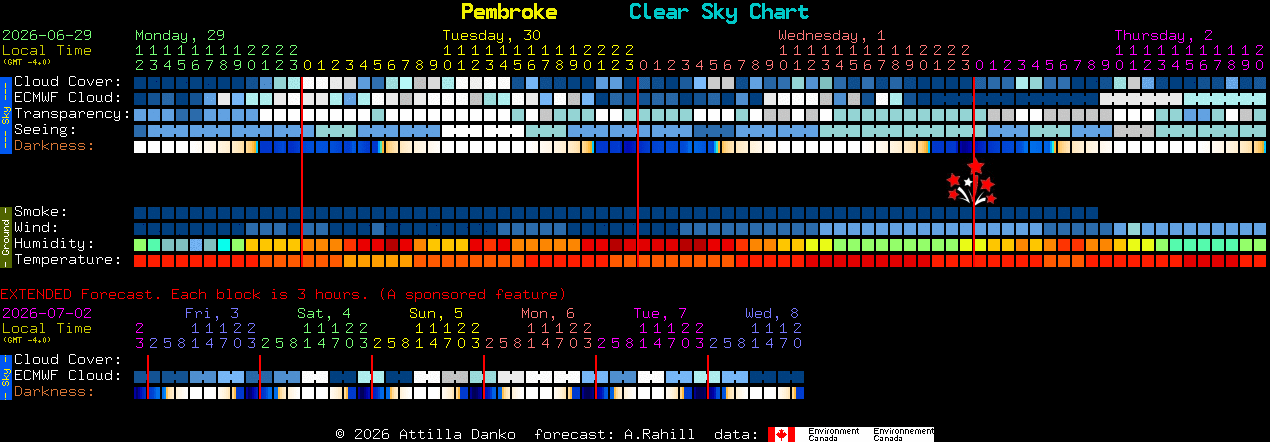This screenshot has height=442, width=1270.
Task: Click the forecast: A.Rahill credit
Action: pyautogui.click(x=615, y=434)
